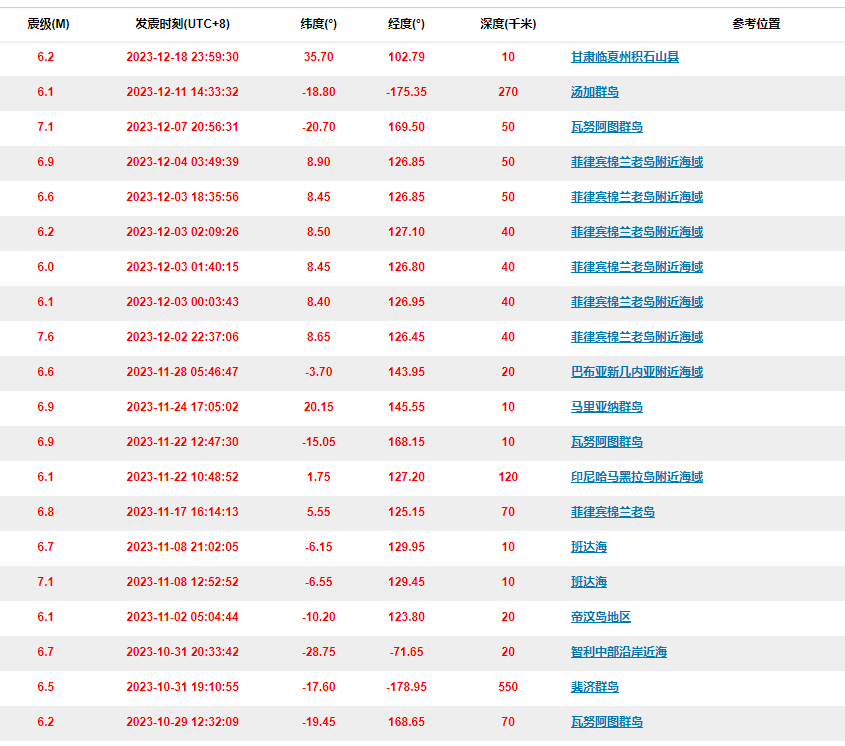Viewport: 845px width, 746px height.
Task: Click the 发震时刻(UTC+8) column header
Action: (182, 24)
